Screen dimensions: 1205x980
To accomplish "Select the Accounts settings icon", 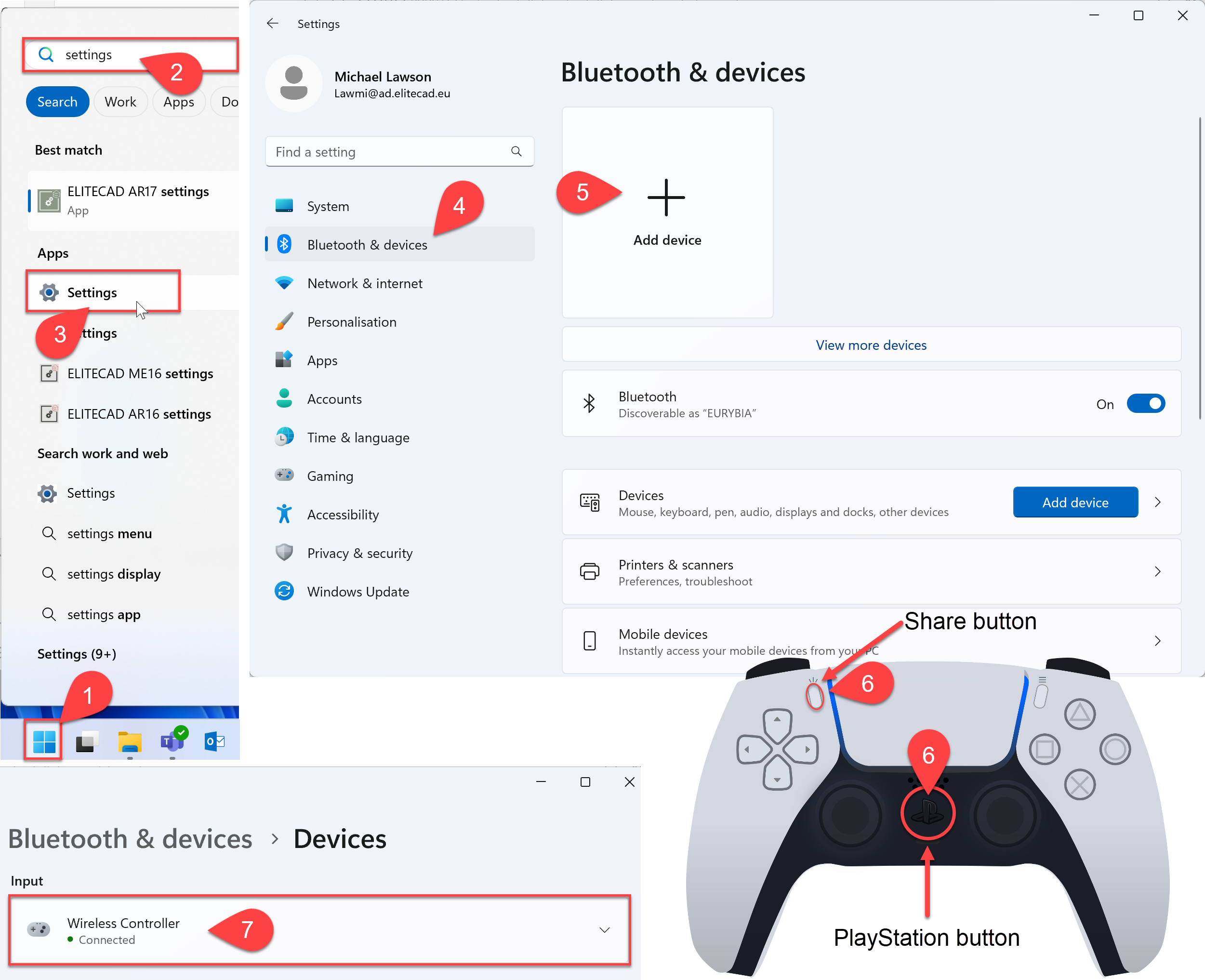I will [x=284, y=398].
